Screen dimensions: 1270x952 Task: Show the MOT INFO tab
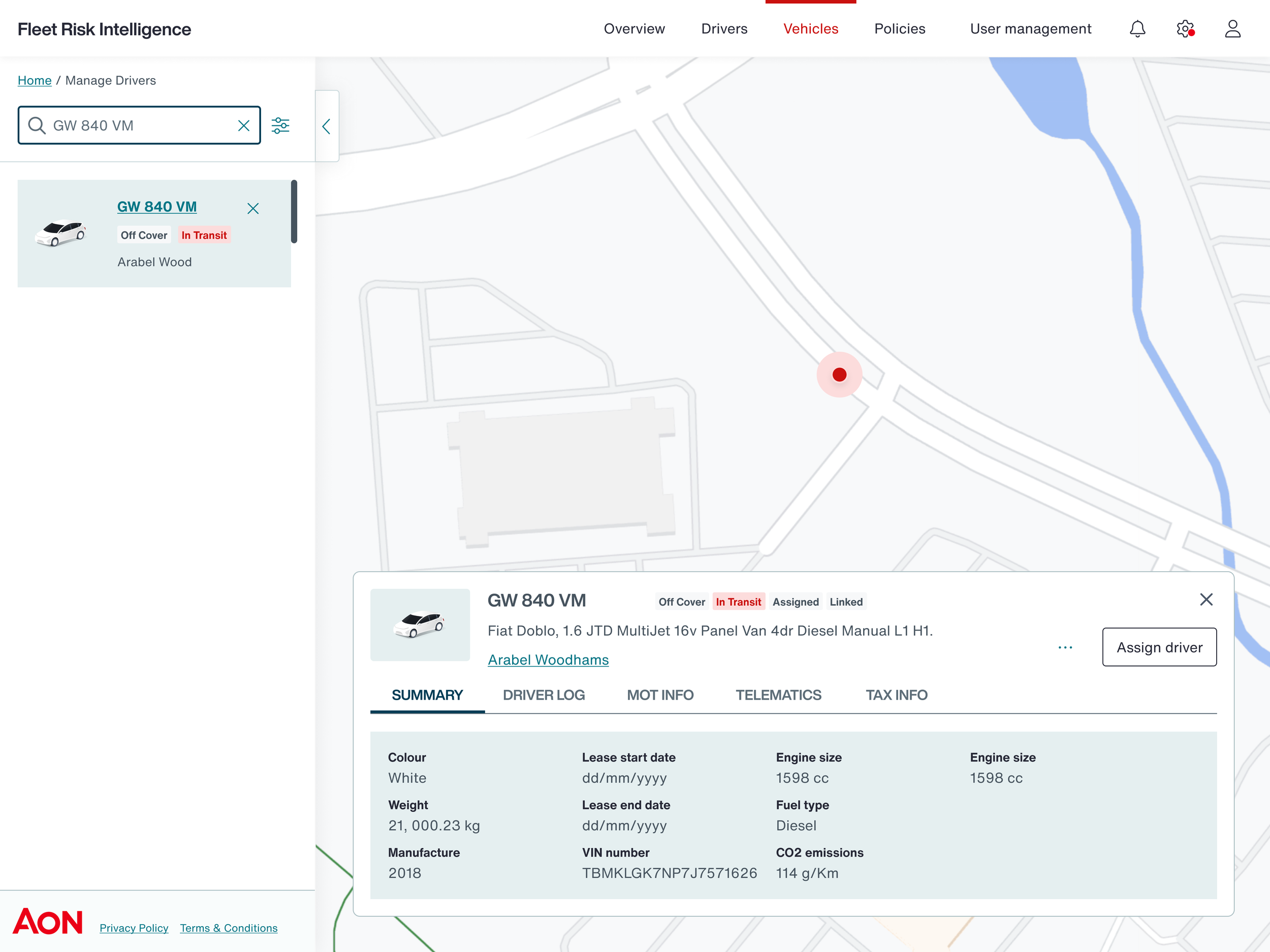(x=660, y=695)
